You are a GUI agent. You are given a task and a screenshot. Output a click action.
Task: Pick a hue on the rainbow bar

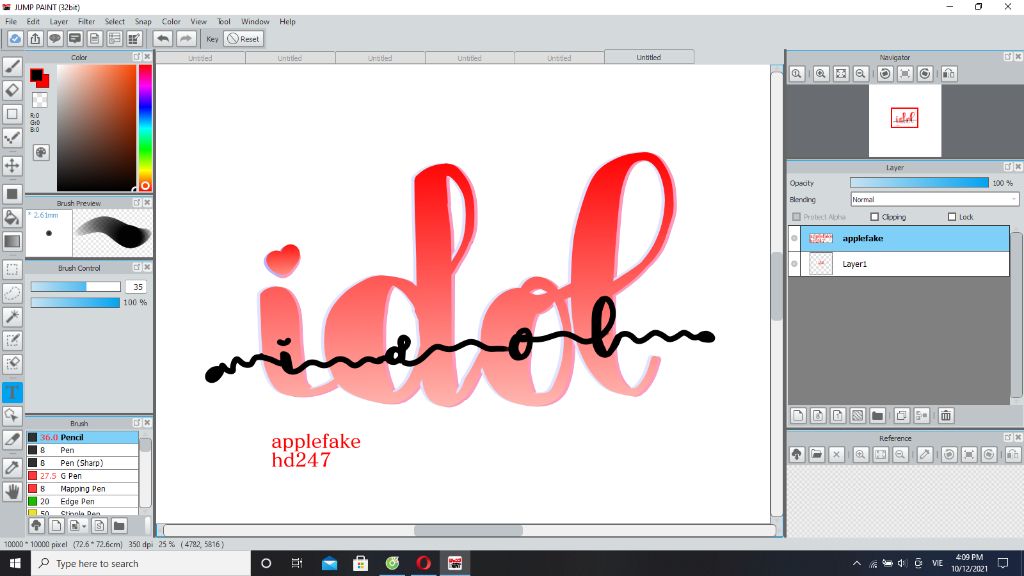[x=145, y=127]
